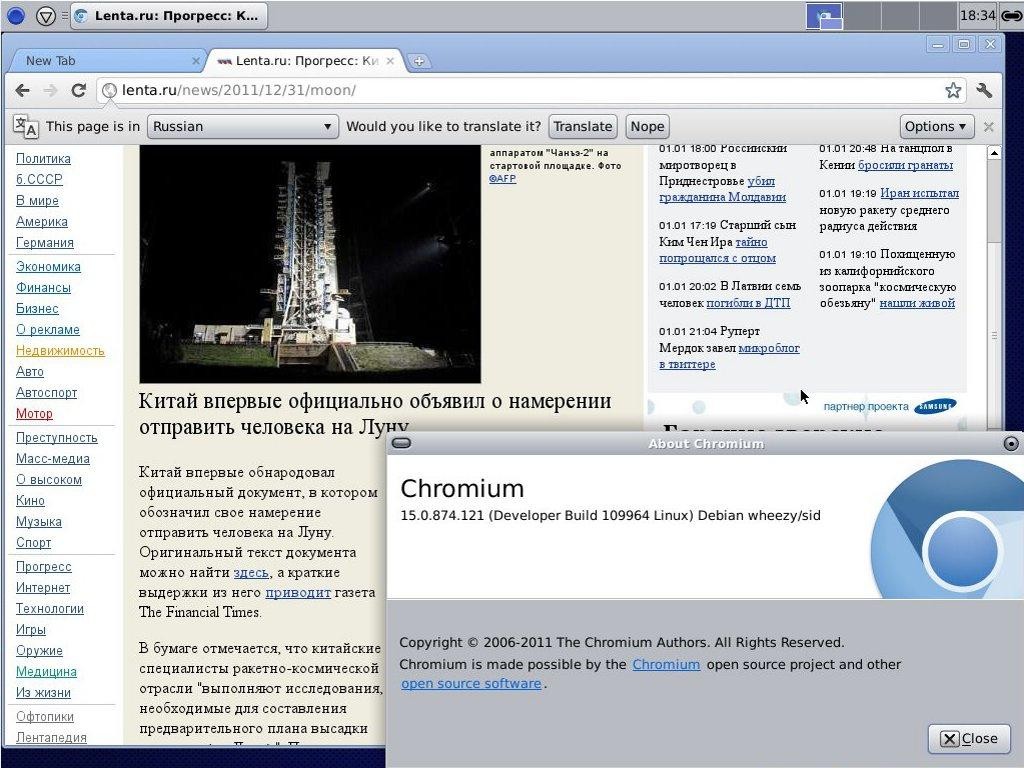Open the Оружие sidebar link
This screenshot has height=768, width=1024.
point(39,650)
